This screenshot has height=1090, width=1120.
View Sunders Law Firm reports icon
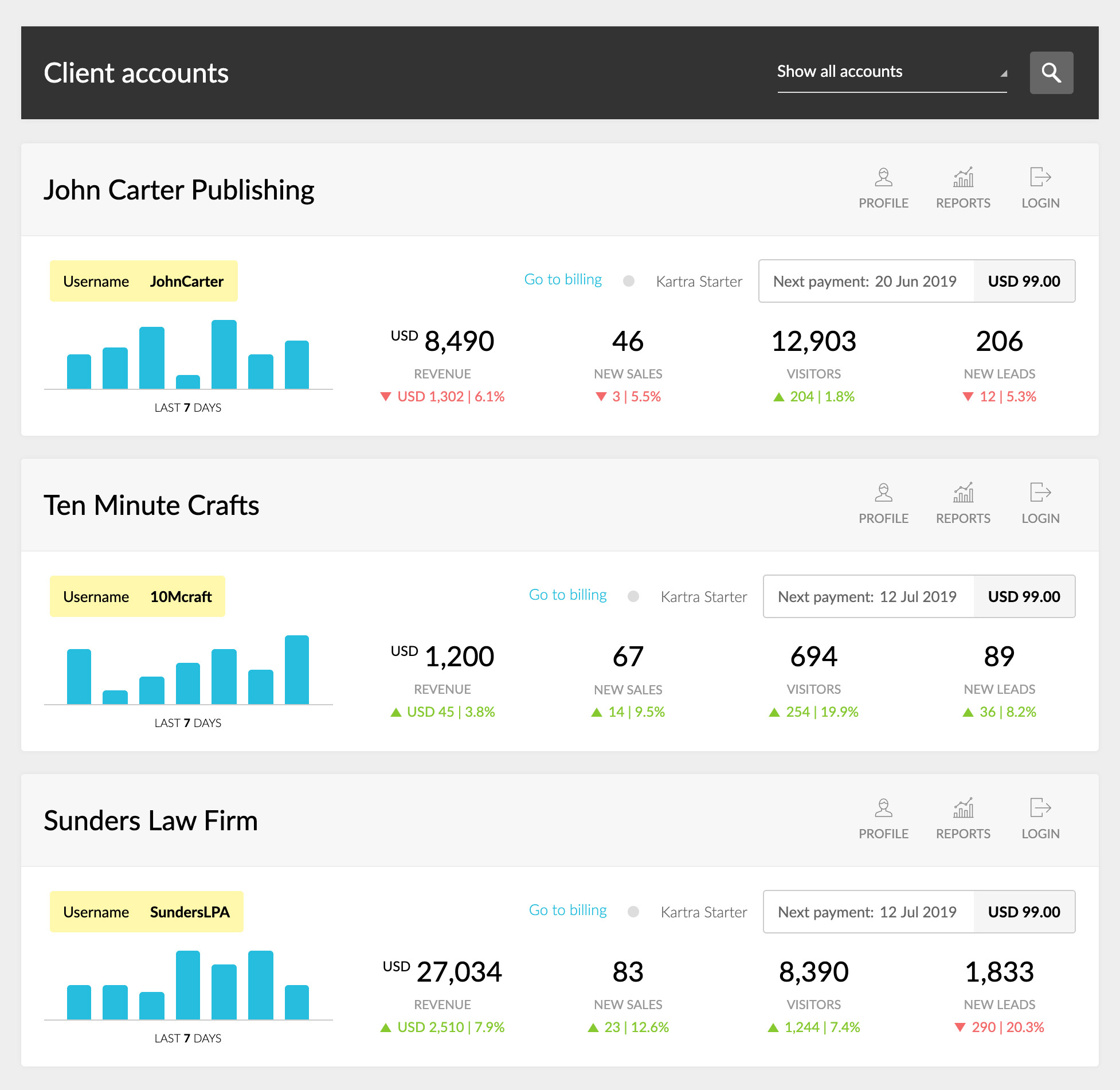tap(963, 808)
